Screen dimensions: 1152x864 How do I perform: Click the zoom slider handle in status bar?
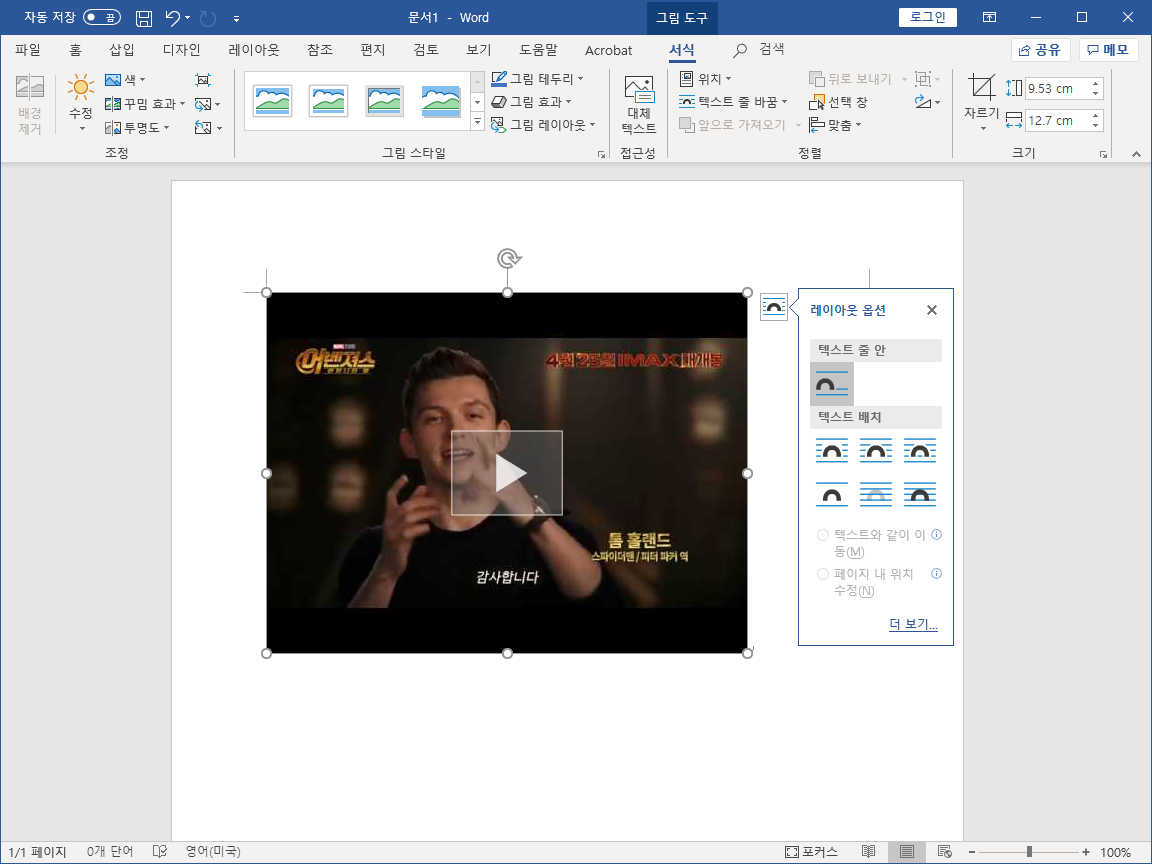click(1029, 852)
